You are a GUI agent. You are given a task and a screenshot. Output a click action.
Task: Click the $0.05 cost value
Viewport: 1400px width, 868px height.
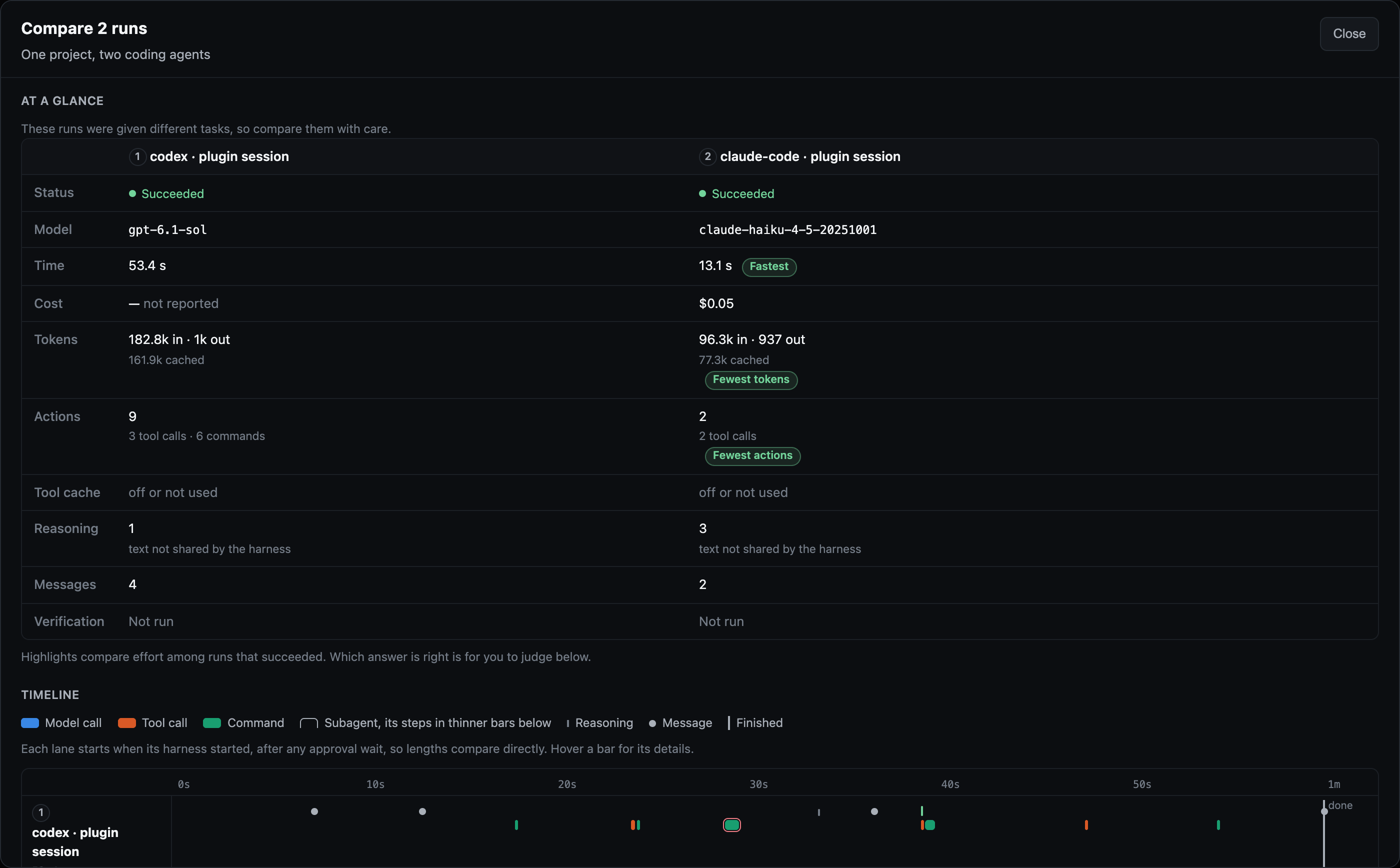coord(716,303)
